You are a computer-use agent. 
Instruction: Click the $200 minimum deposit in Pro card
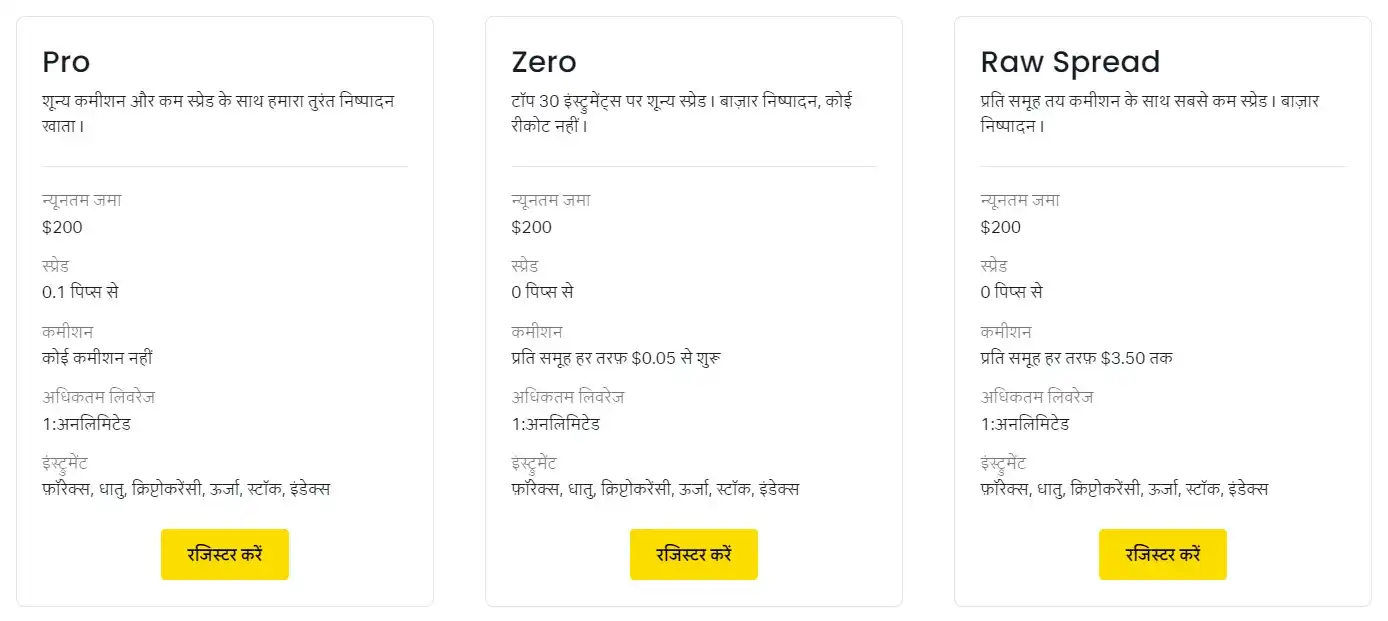(x=62, y=227)
